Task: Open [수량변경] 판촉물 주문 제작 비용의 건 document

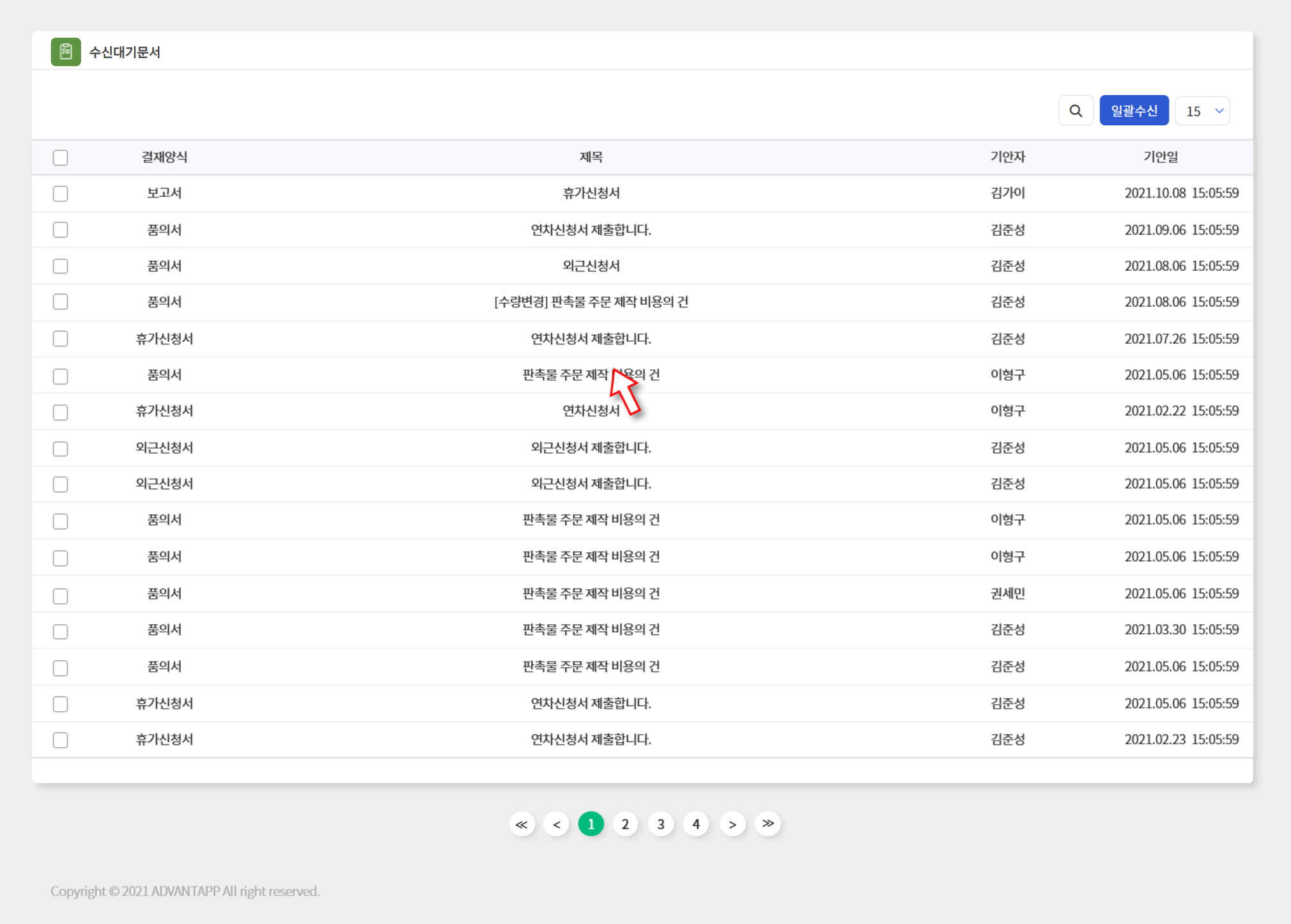Action: pos(591,302)
